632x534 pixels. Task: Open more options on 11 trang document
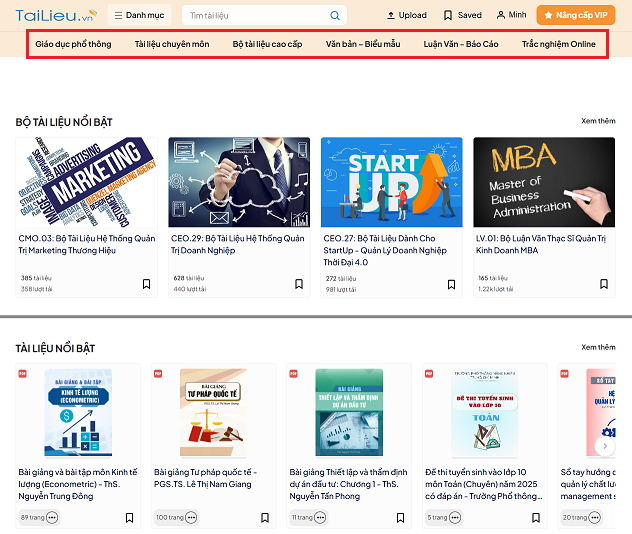point(320,517)
